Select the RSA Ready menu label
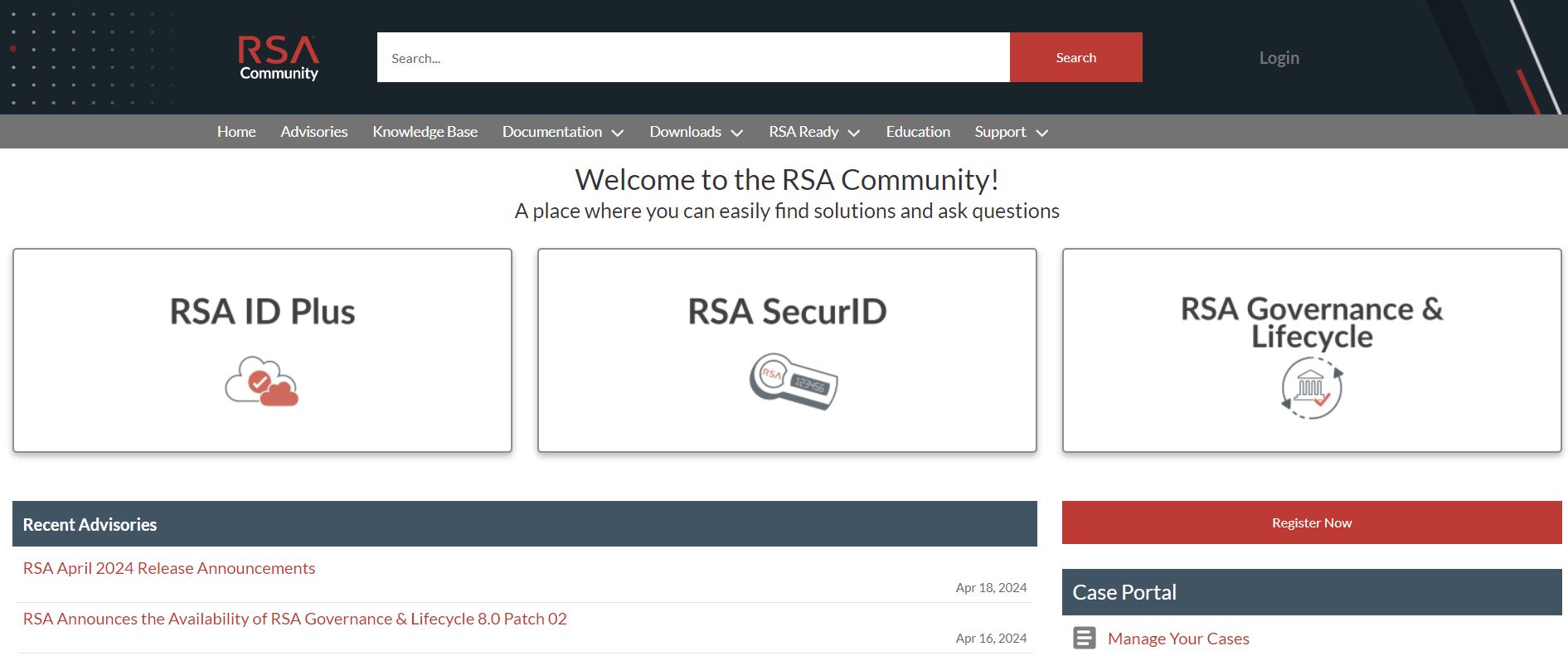This screenshot has height=656, width=1568. click(x=803, y=132)
